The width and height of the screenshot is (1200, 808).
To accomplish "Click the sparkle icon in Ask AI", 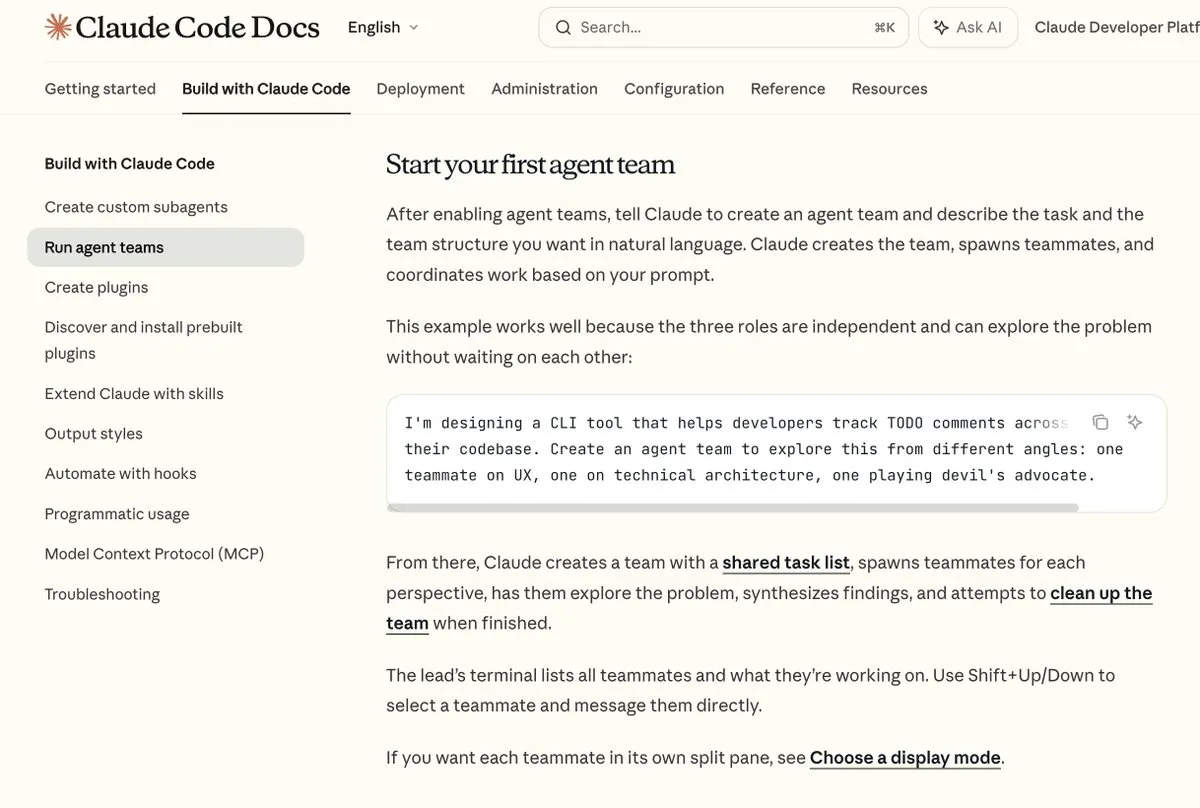I will 941,28.
